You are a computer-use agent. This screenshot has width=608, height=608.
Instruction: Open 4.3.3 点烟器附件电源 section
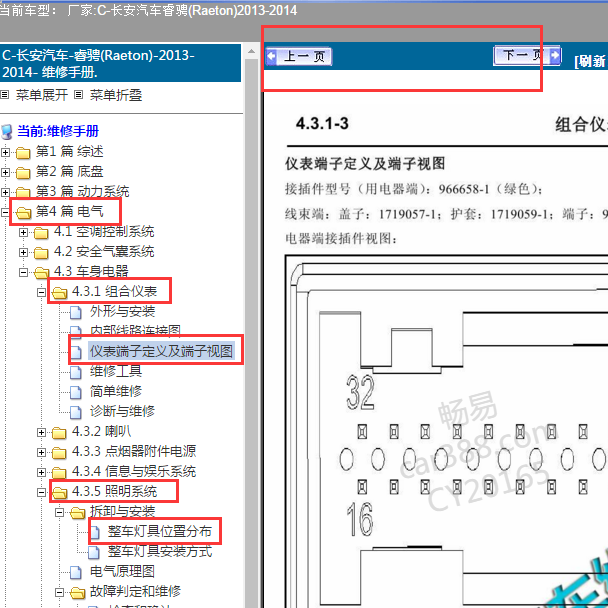(134, 451)
